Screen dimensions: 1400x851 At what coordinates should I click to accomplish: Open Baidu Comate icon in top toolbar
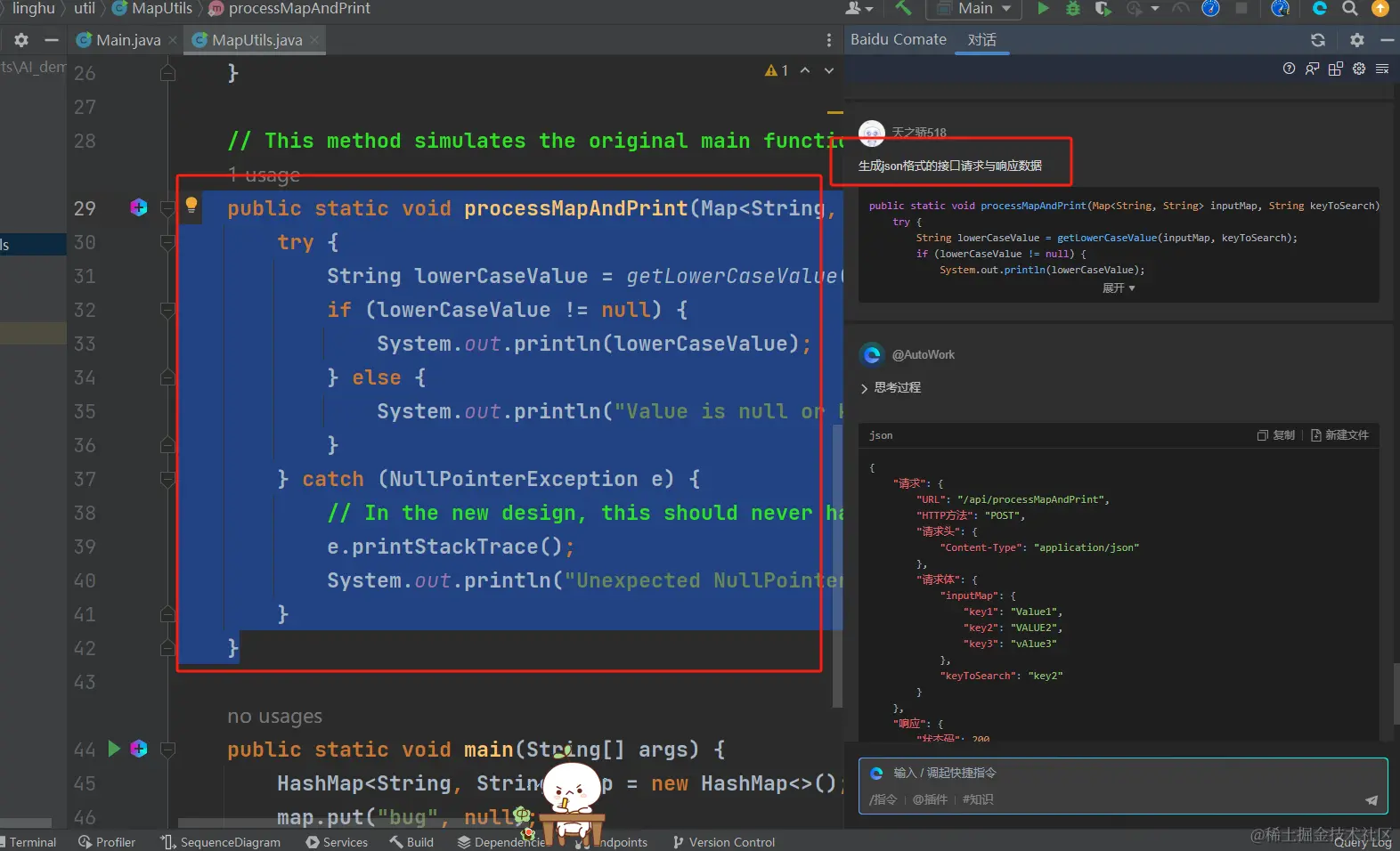pyautogui.click(x=1320, y=8)
